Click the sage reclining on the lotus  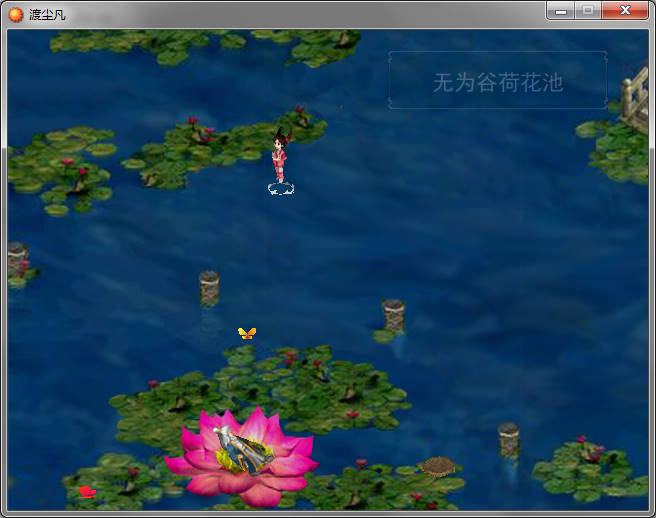[243, 450]
